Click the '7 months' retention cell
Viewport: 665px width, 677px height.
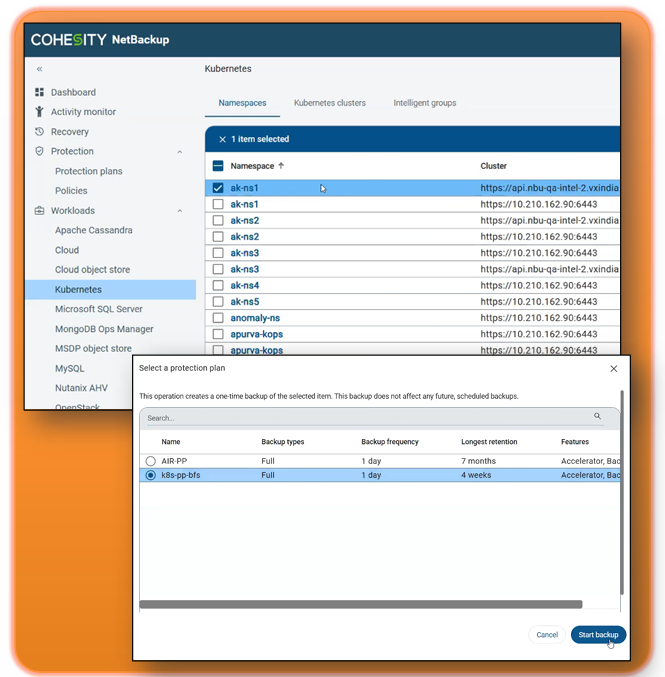[x=478, y=461]
